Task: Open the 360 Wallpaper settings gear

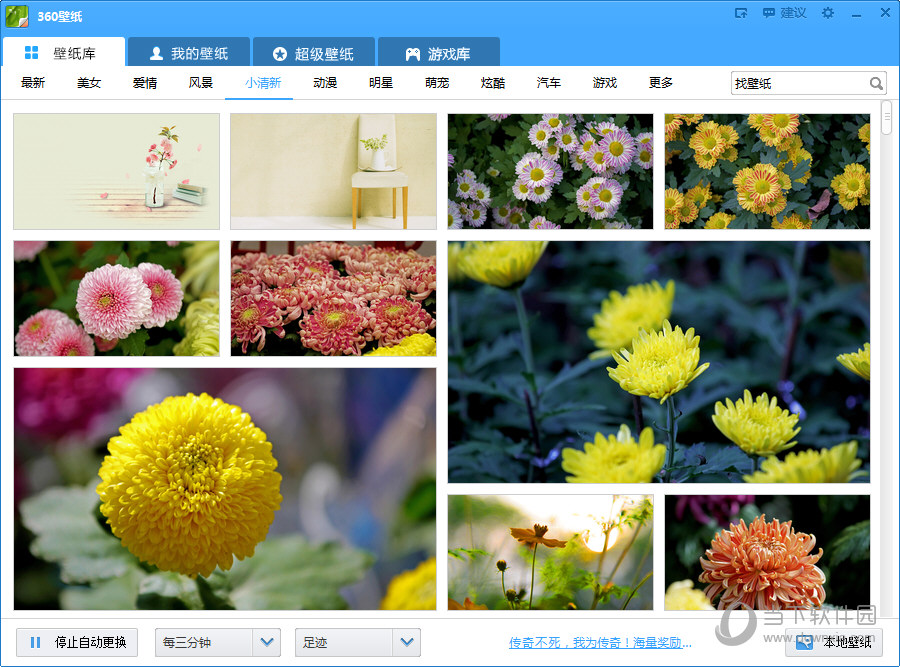Action: pos(827,13)
